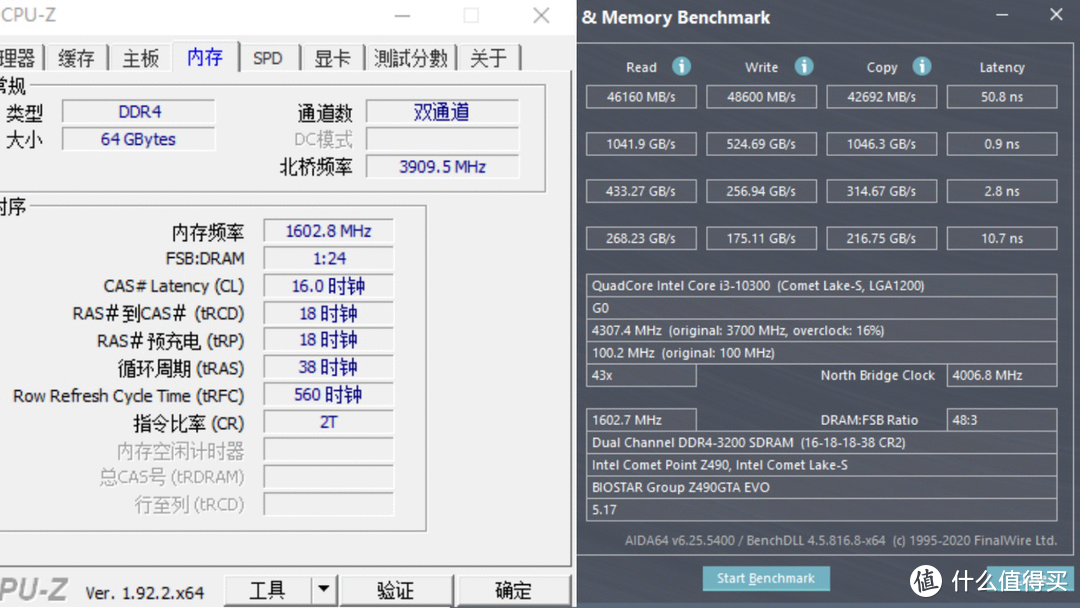Click the 0.9 ns latency value
This screenshot has width=1080, height=608.
click(x=1001, y=144)
